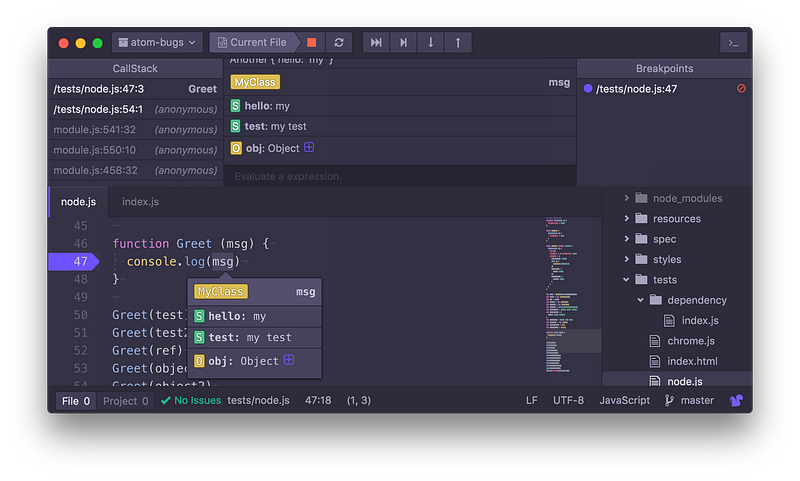Open the atom-bugs project dropdown
Screen dimensions: 800x481
point(157,43)
